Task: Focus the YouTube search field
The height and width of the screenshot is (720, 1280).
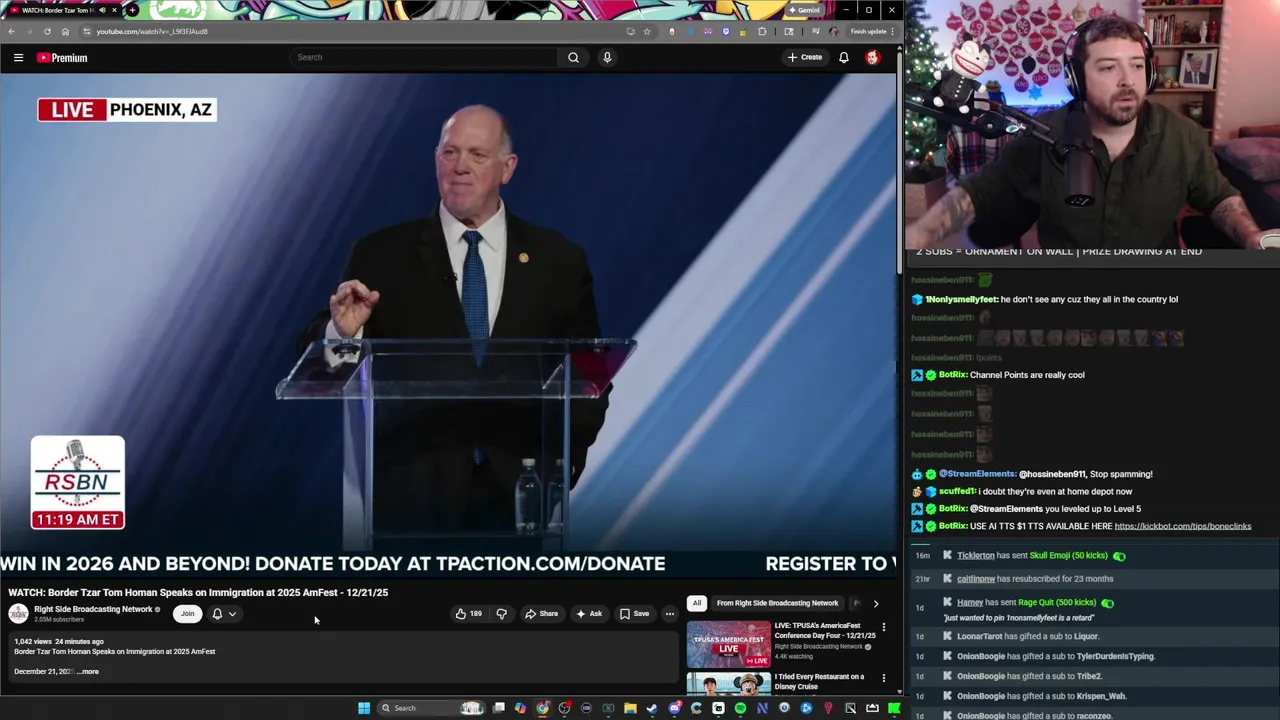Action: tap(424, 57)
